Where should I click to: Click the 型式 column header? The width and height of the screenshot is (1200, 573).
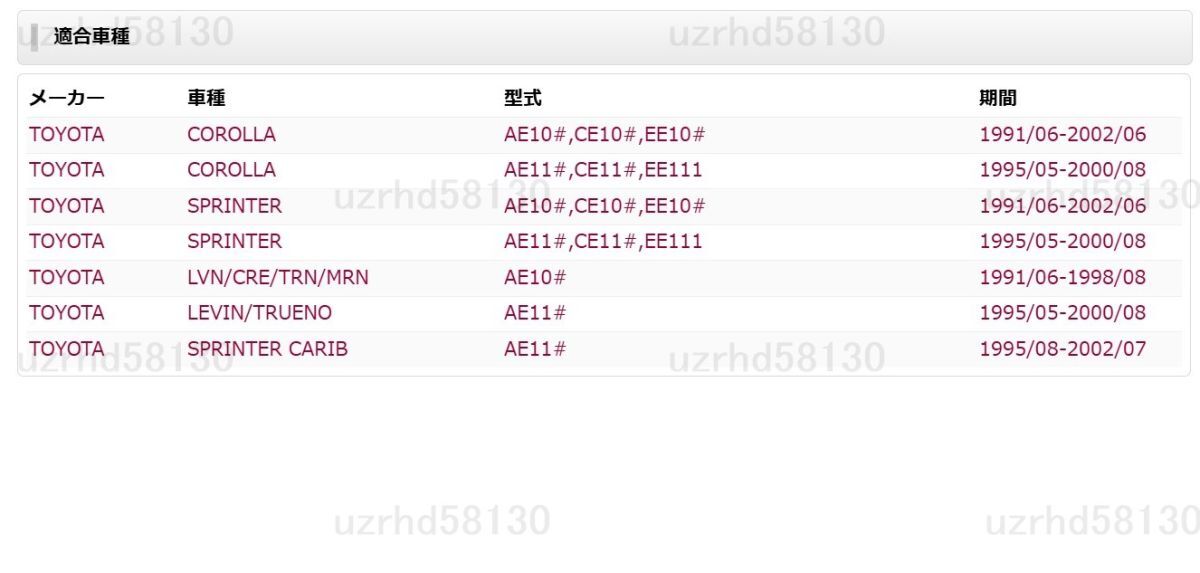click(522, 98)
